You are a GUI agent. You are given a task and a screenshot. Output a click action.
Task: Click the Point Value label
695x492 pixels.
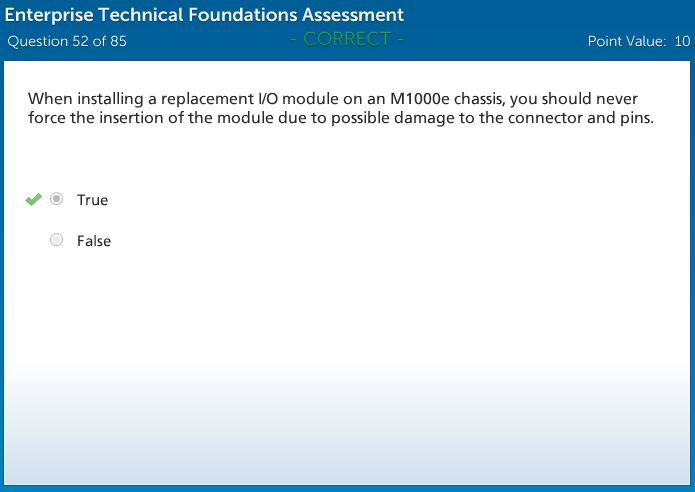point(627,41)
